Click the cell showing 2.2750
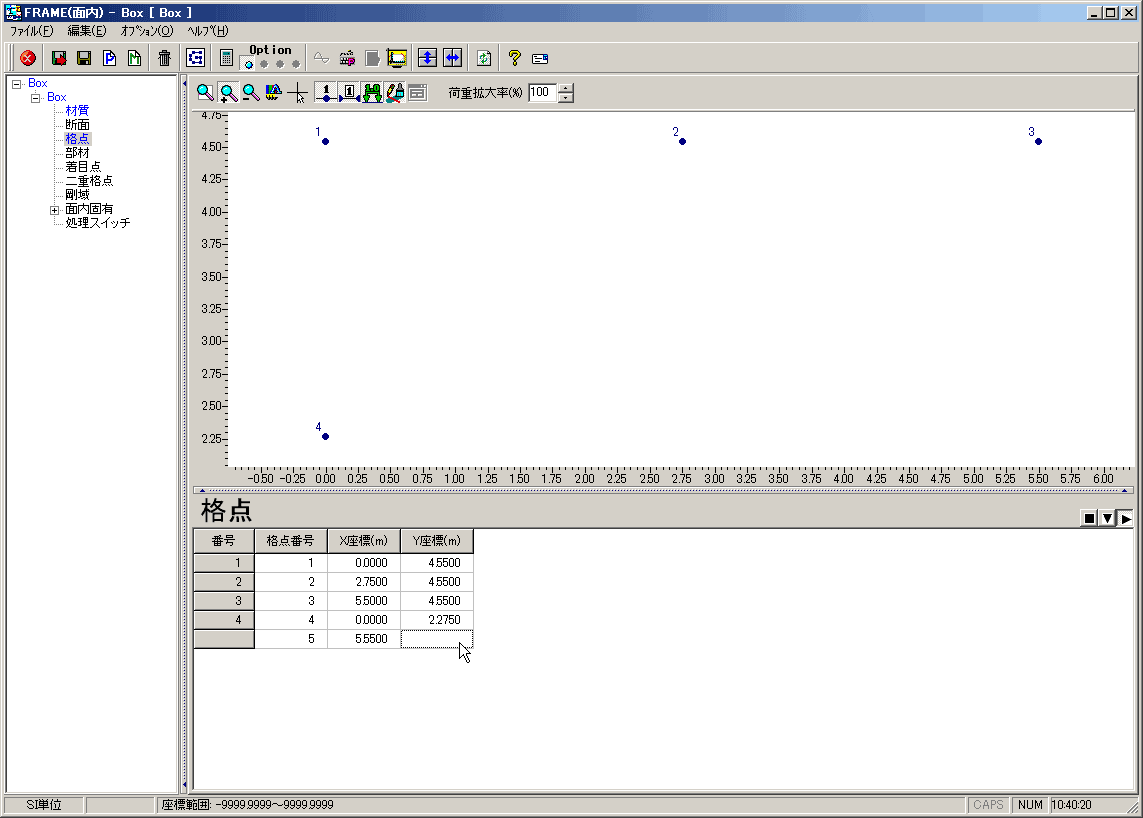 click(x=437, y=620)
